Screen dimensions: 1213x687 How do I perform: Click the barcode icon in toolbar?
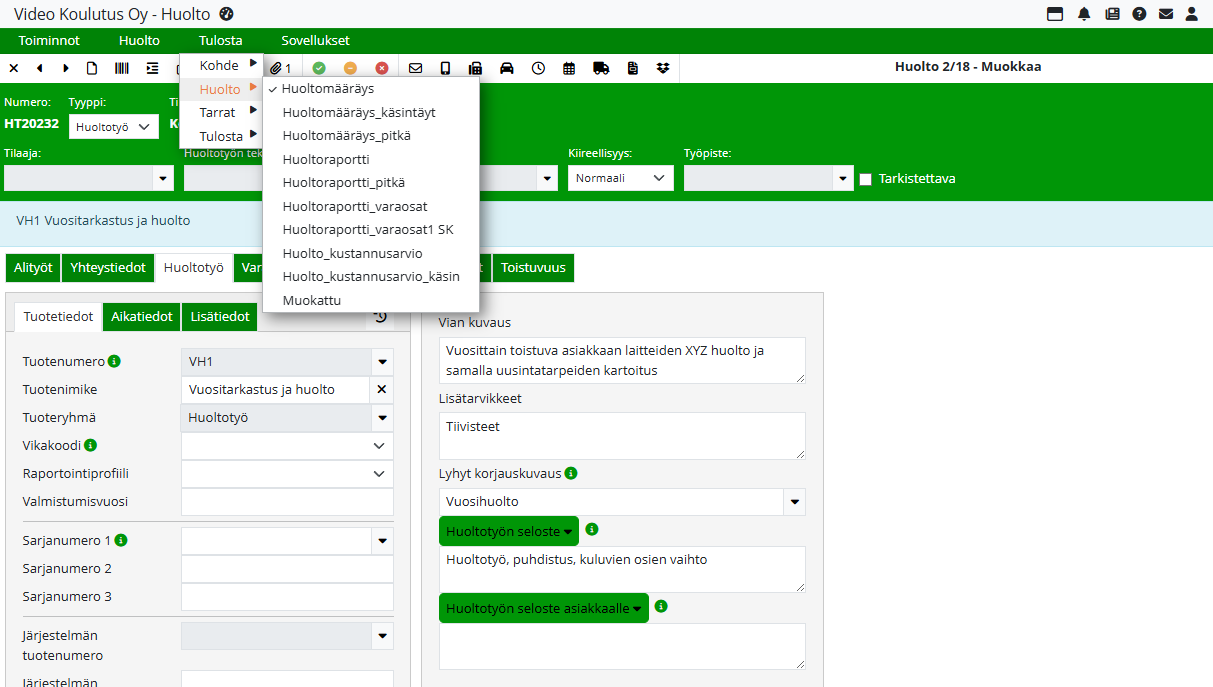(122, 68)
